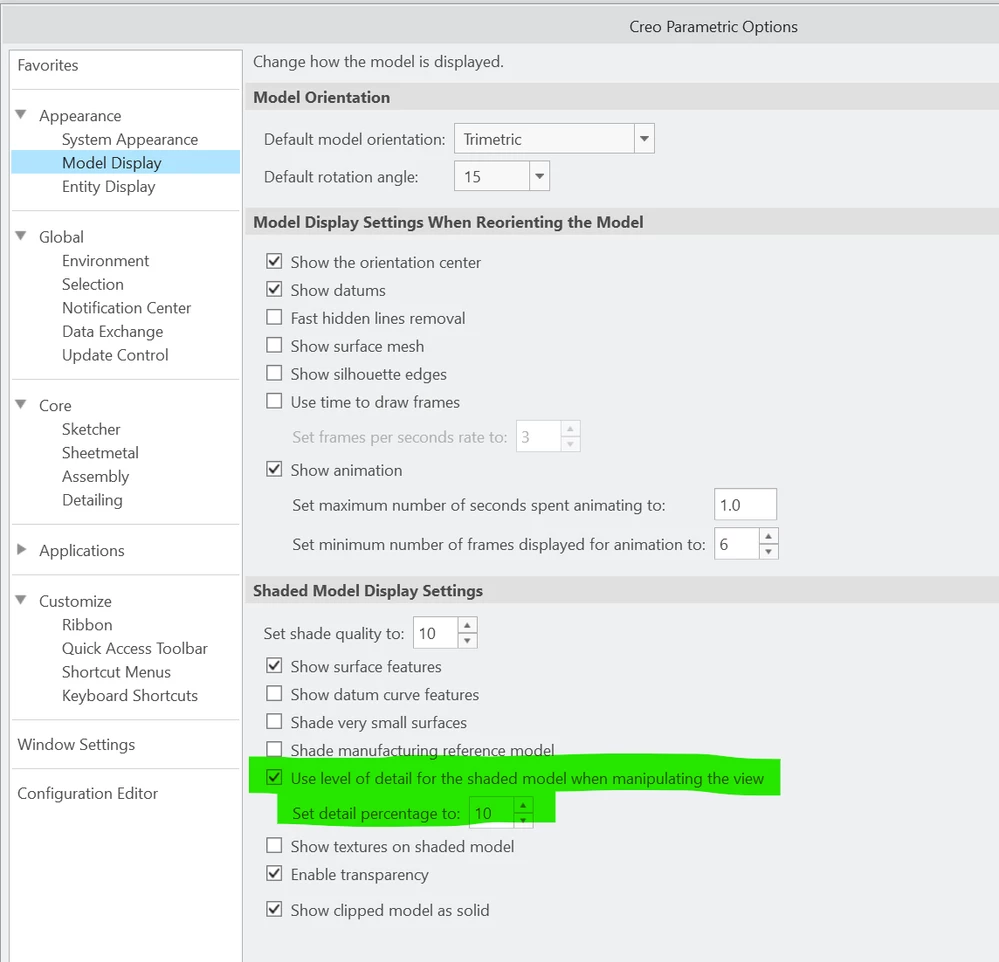Open Window Settings page
Viewport: 999px width, 962px height.
pyautogui.click(x=76, y=744)
